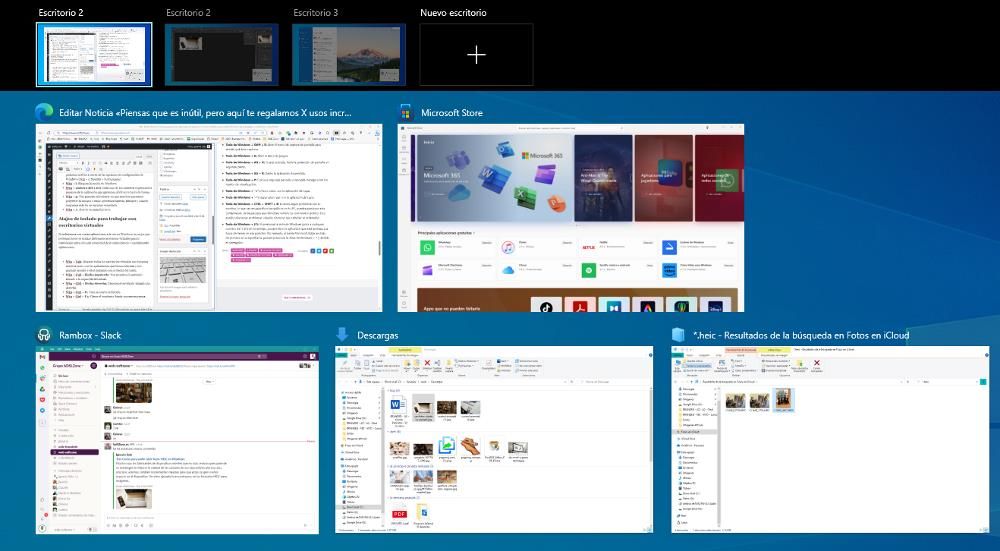The image size is (1000, 551).
Task: Open the Escritorio 3 desktop with mountain wallpaper
Action: pos(349,55)
